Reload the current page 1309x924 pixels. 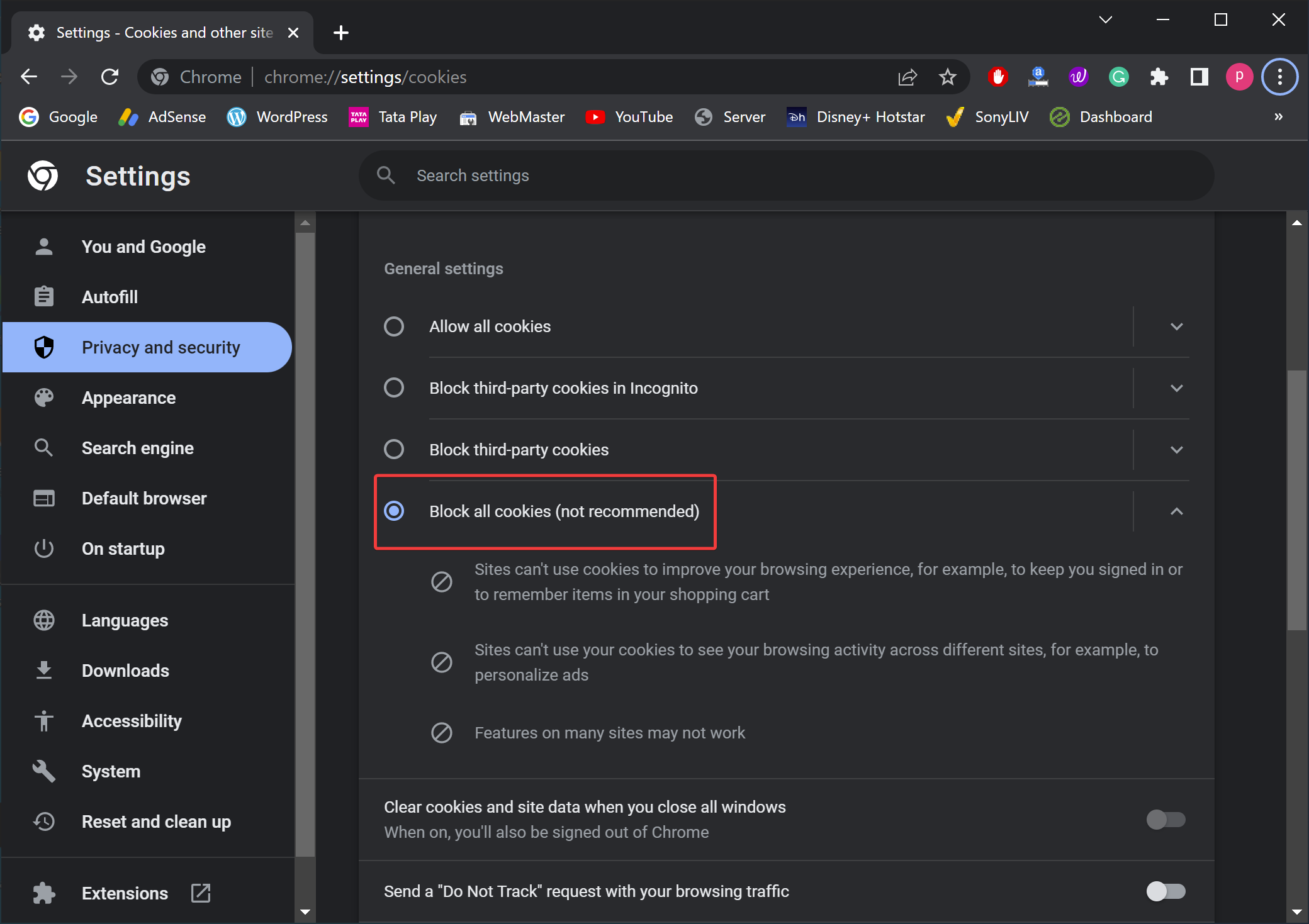pyautogui.click(x=110, y=77)
